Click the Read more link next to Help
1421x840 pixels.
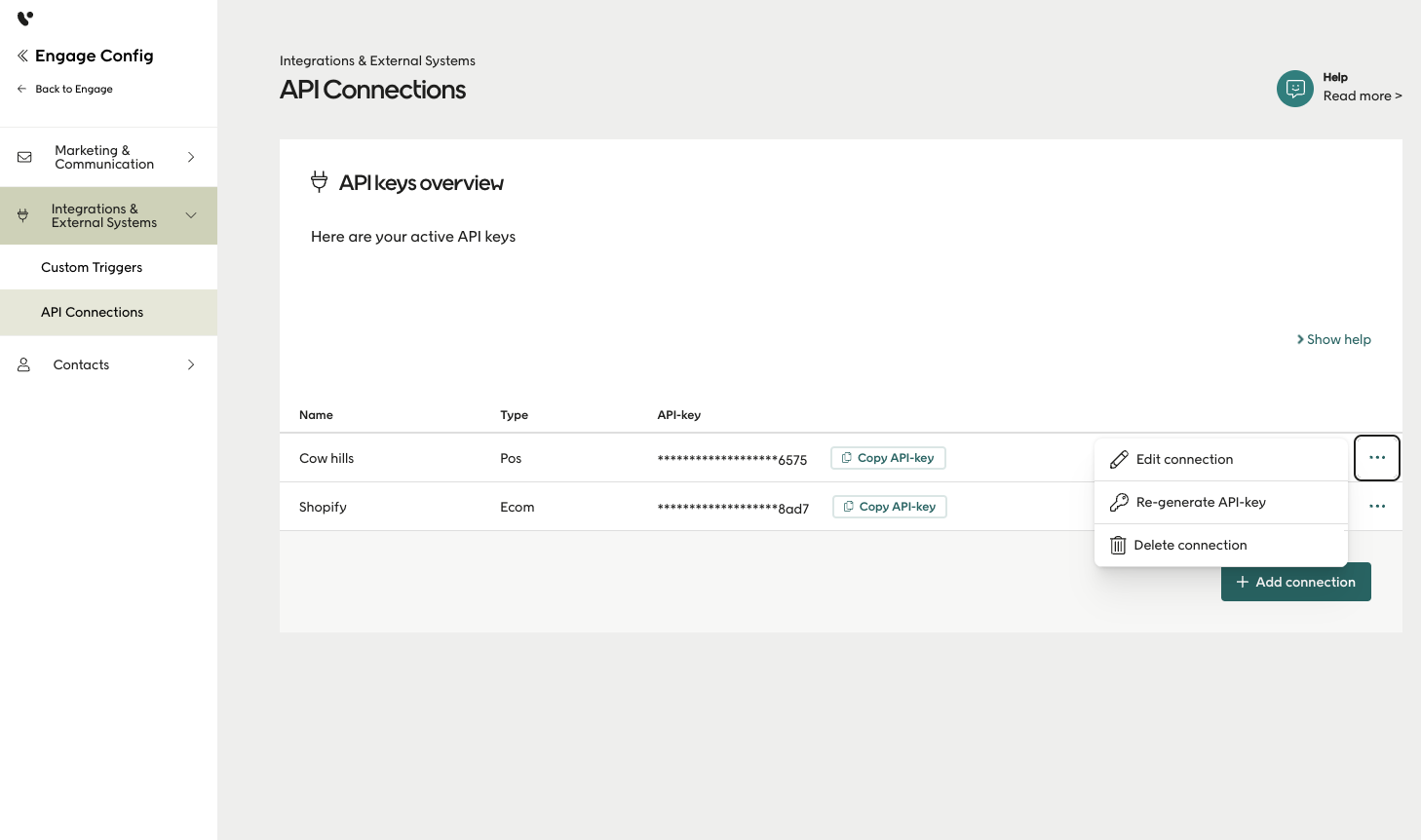[x=1362, y=95]
